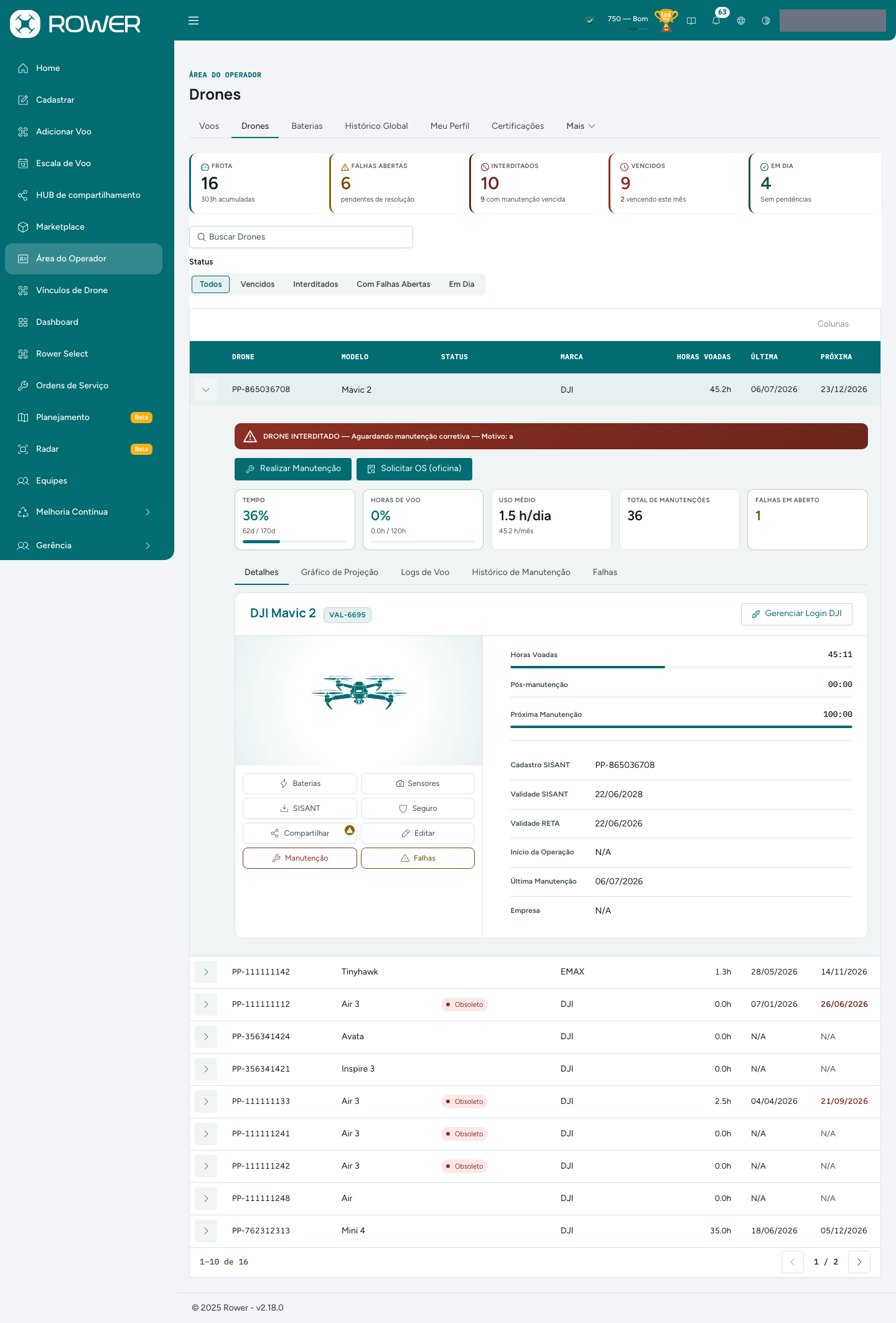The height and width of the screenshot is (1323, 896).
Task: Click the Tempo 36% progress bar
Action: click(x=295, y=541)
